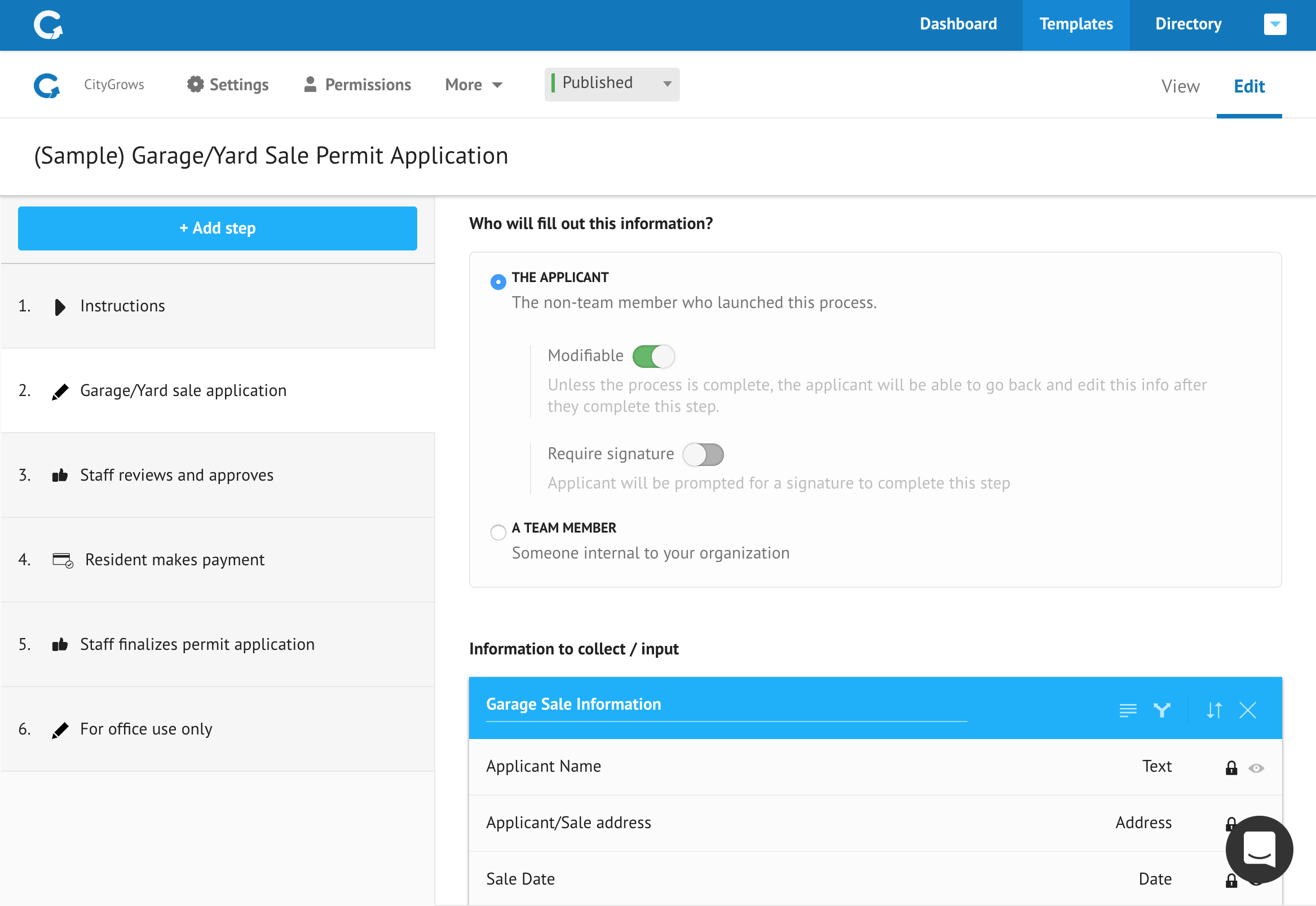Viewport: 1316px width, 906px height.
Task: Open the CityGrows organization link
Action: 114,85
